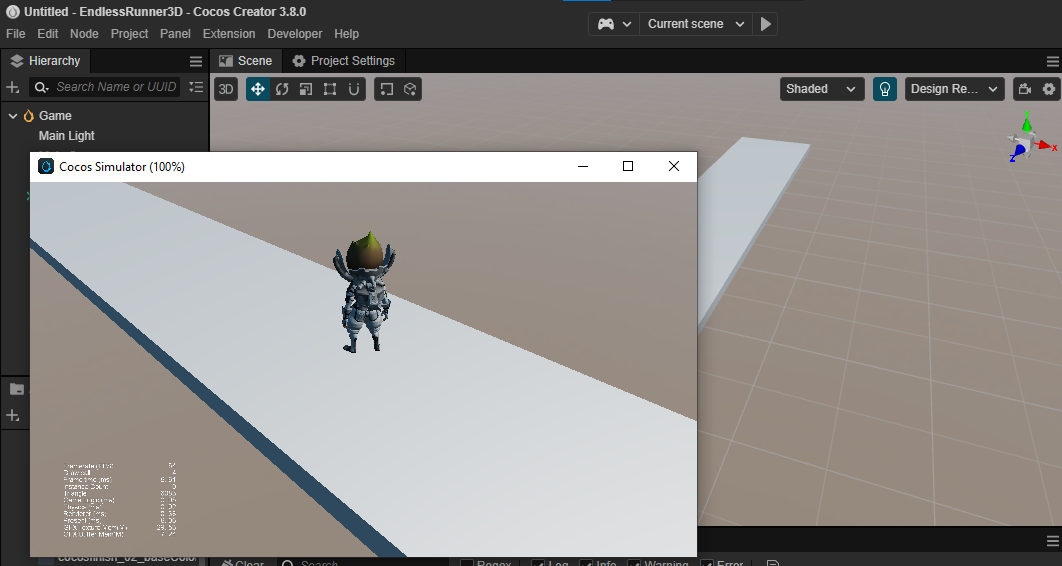Open the Shaded render mode dropdown
Image resolution: width=1062 pixels, height=566 pixels.
pos(822,89)
